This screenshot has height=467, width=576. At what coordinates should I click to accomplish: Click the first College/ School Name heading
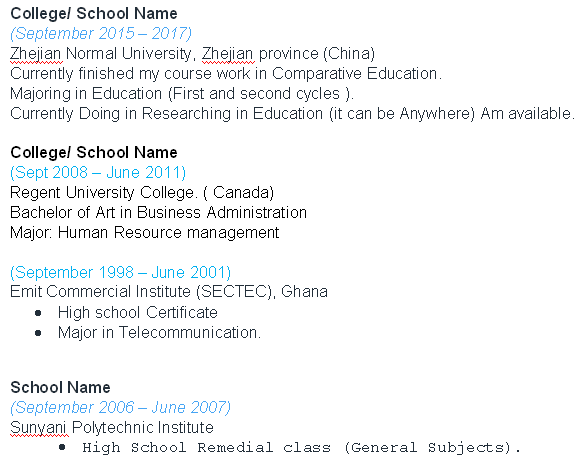pos(94,14)
